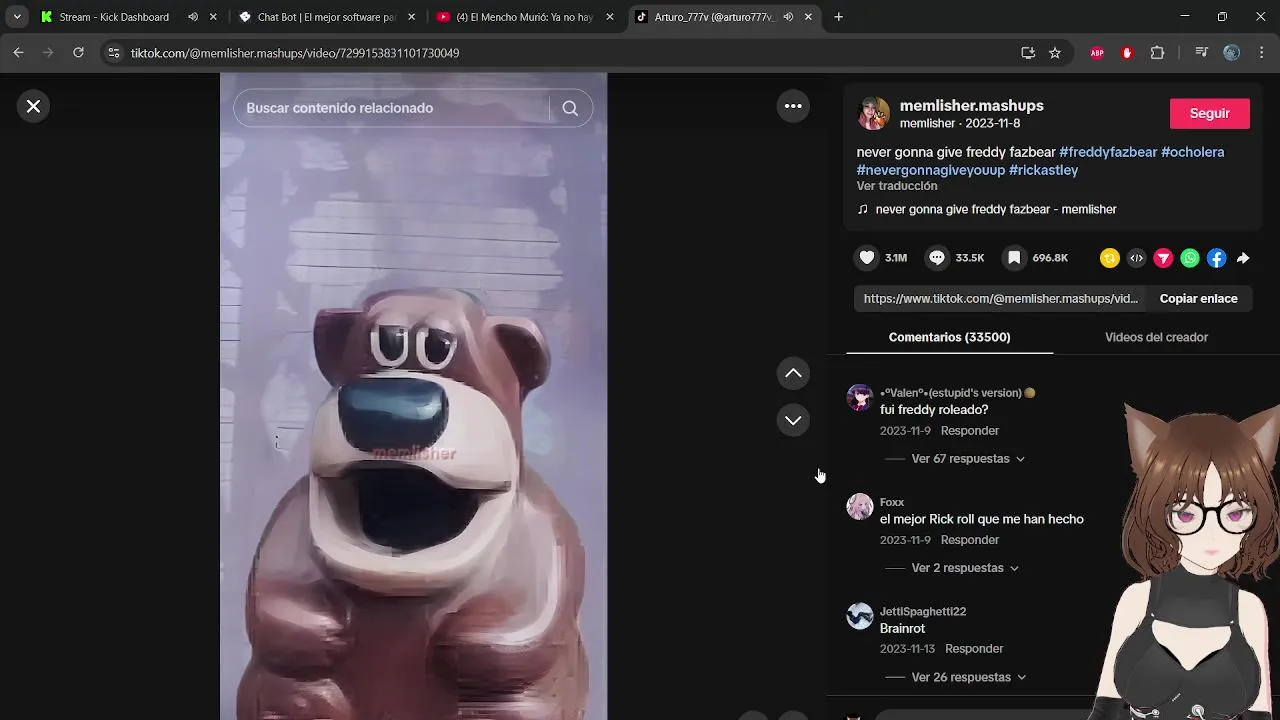Open the tab search dropdown arrow
This screenshot has height=720, width=1280.
(x=16, y=17)
